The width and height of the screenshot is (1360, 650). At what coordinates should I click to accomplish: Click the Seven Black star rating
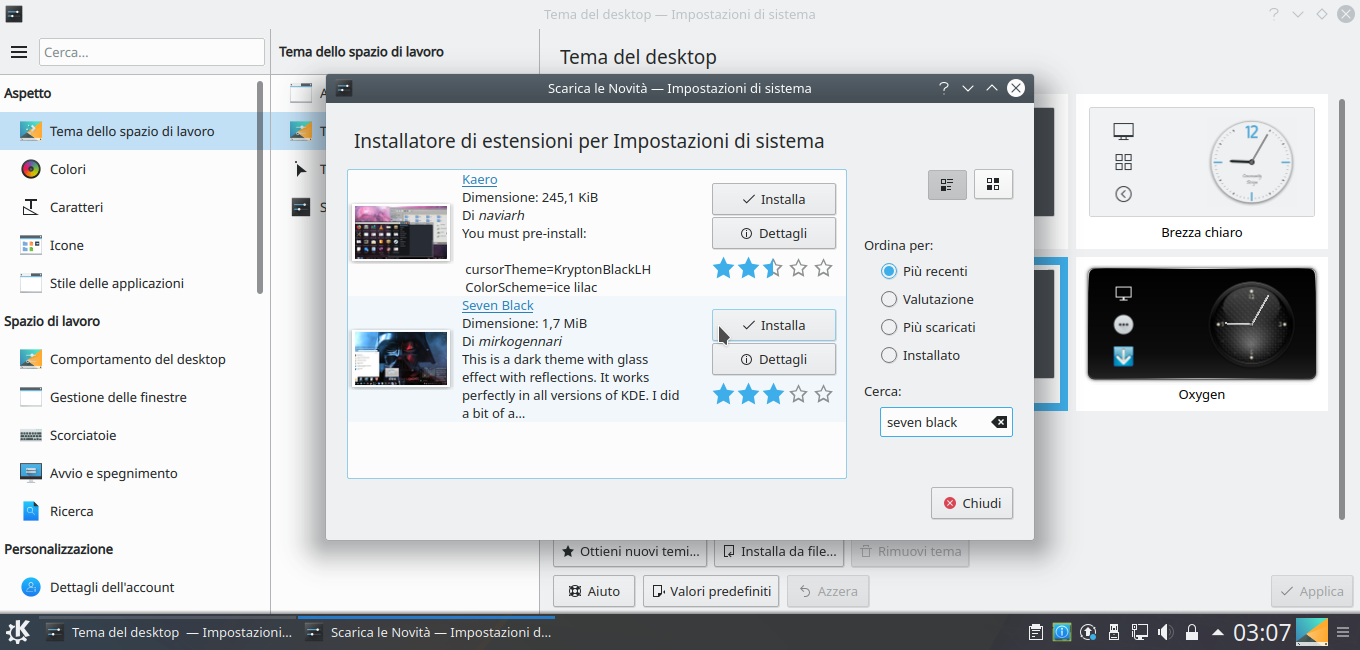[773, 394]
